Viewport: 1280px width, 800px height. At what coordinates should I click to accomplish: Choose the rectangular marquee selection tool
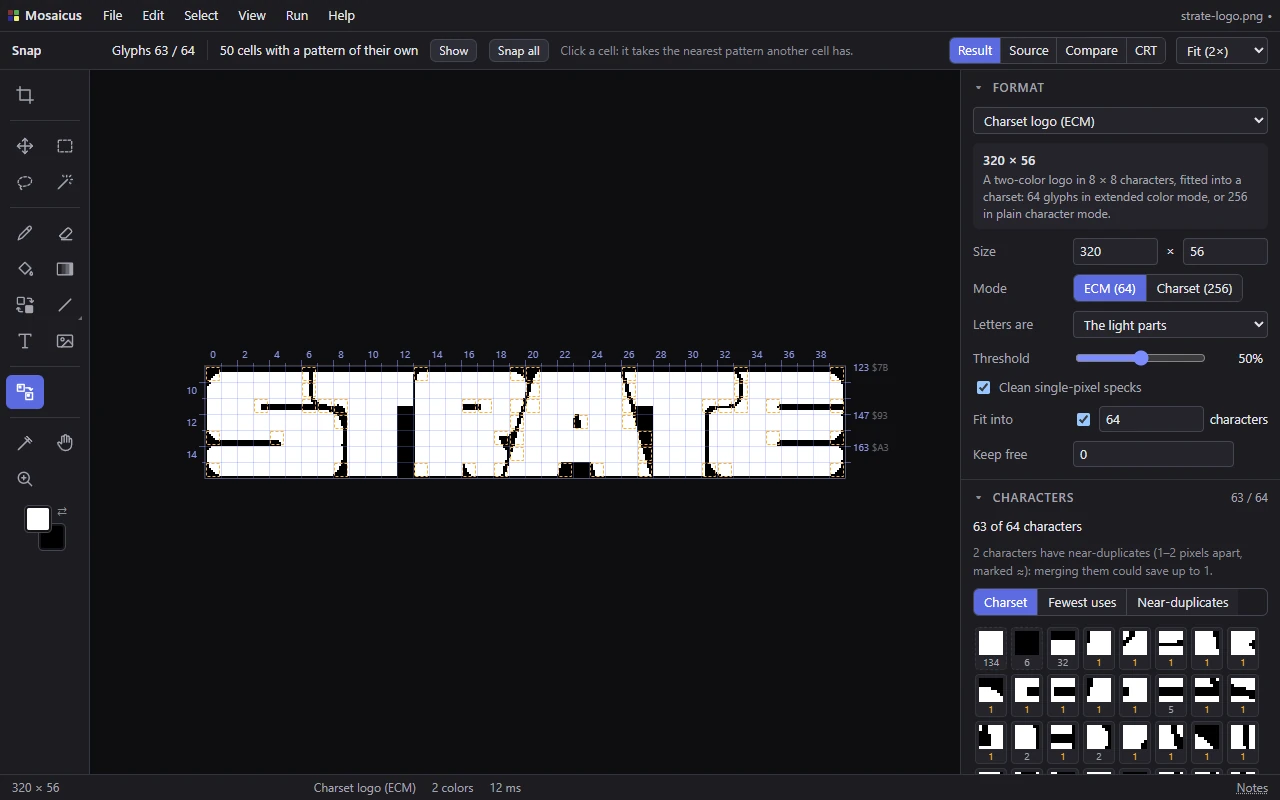(65, 146)
